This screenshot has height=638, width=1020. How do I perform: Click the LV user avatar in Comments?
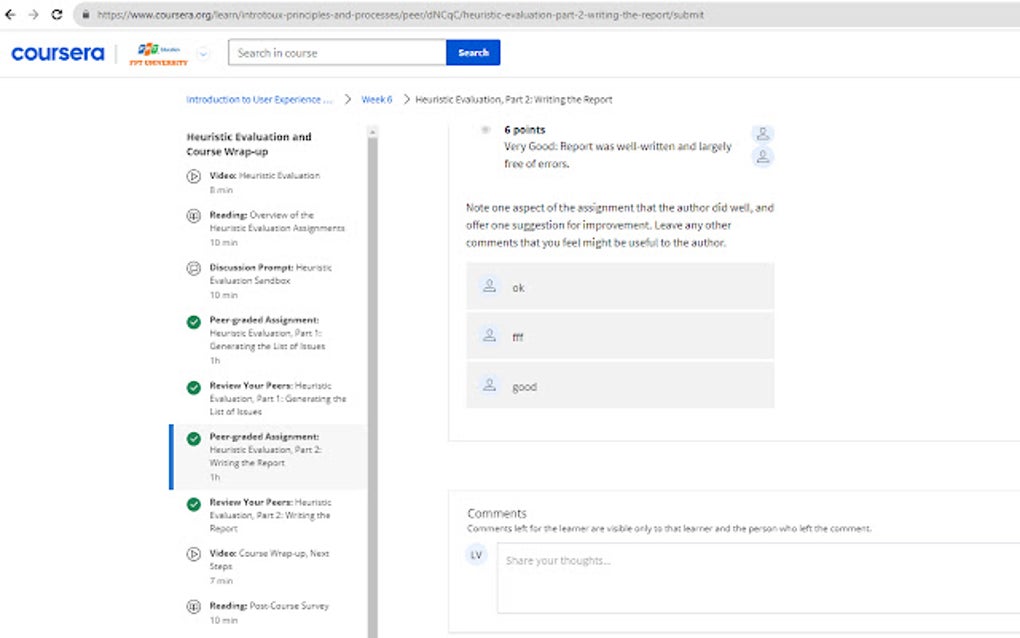pos(477,555)
